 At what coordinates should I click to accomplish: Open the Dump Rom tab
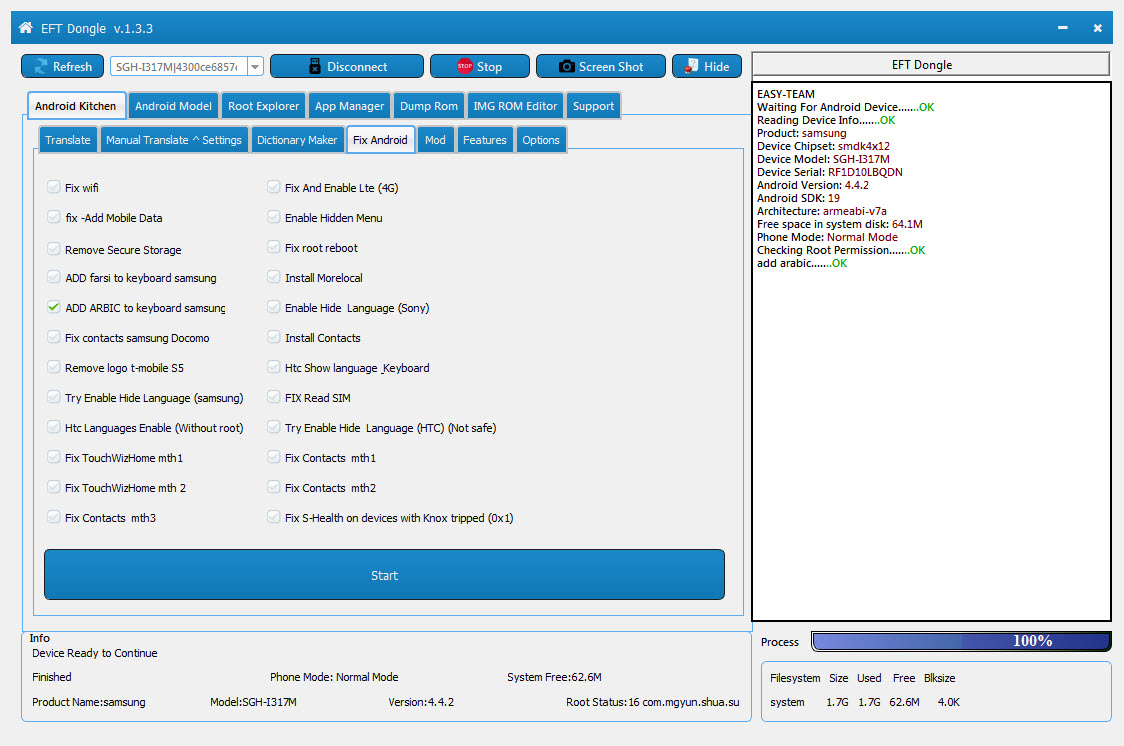429,106
